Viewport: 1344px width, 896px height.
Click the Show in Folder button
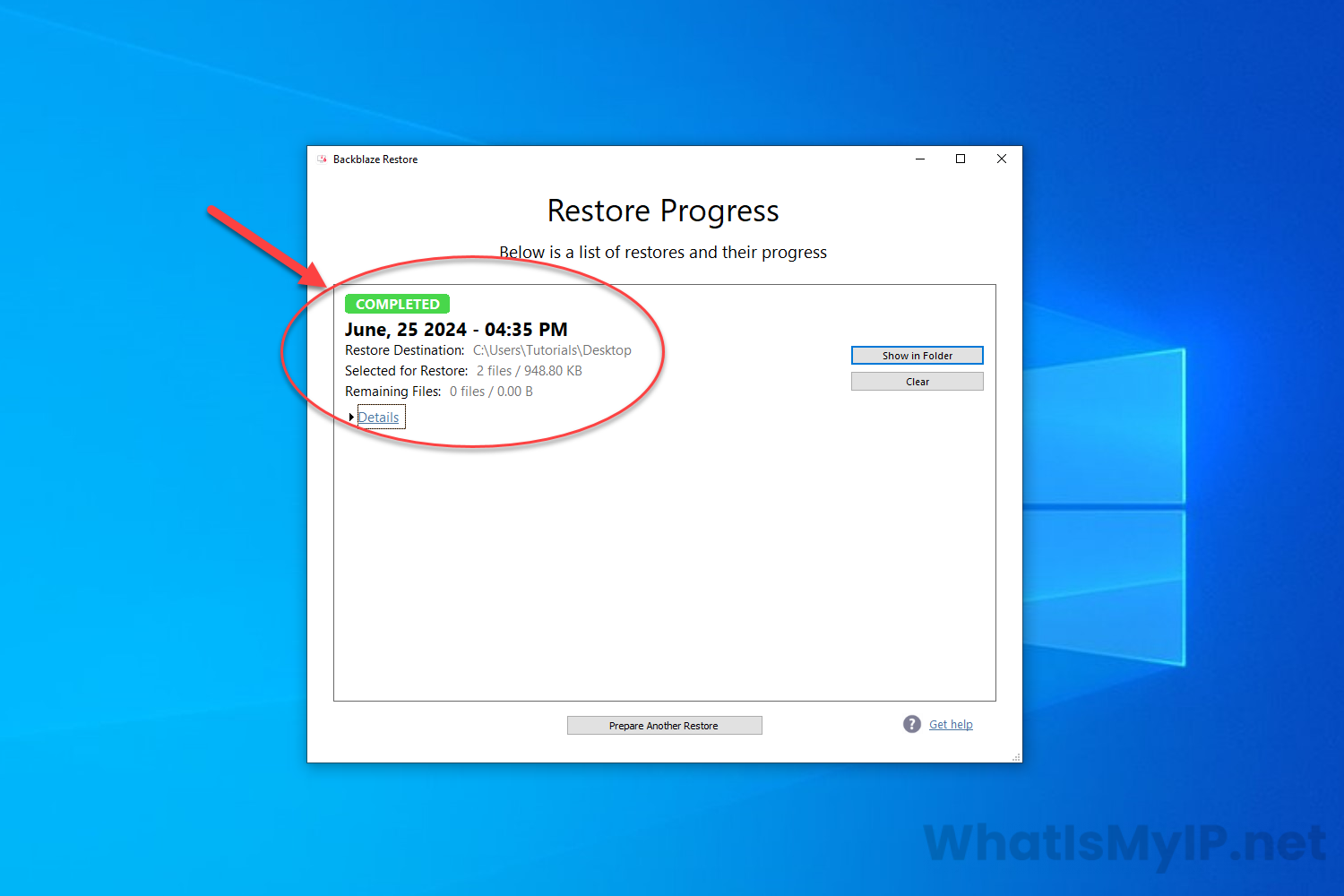(917, 356)
